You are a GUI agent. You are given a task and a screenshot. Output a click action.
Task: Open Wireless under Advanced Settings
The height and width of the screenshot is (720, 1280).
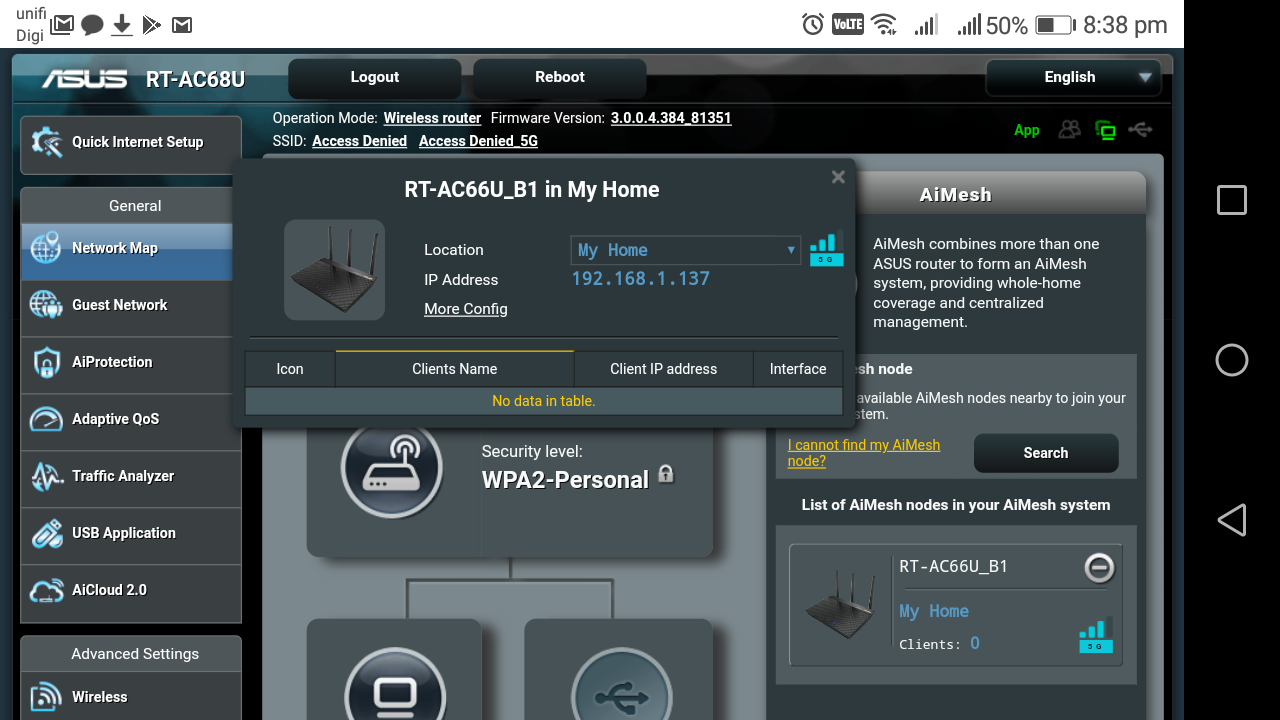(x=131, y=697)
